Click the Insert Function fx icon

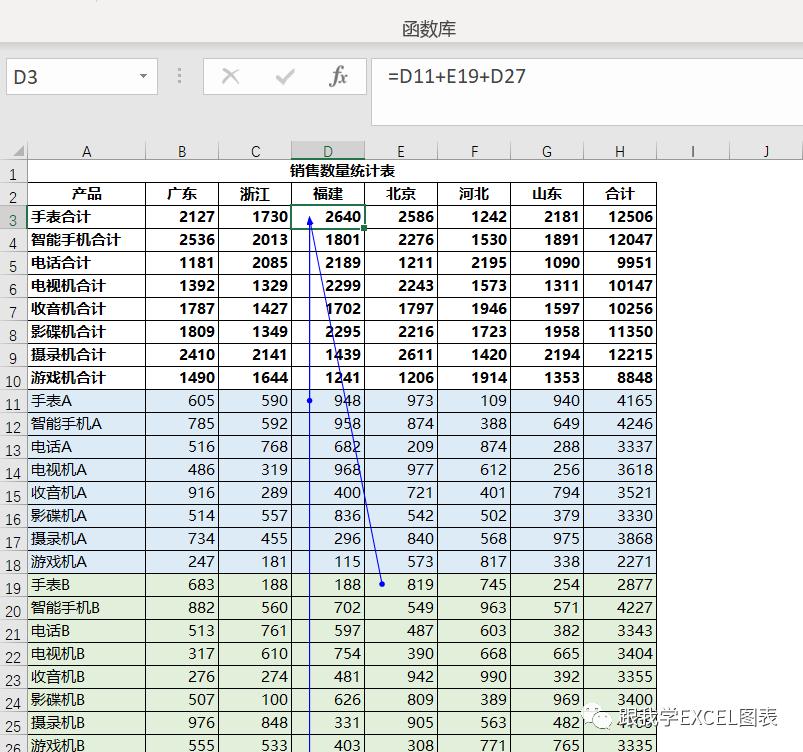click(338, 77)
